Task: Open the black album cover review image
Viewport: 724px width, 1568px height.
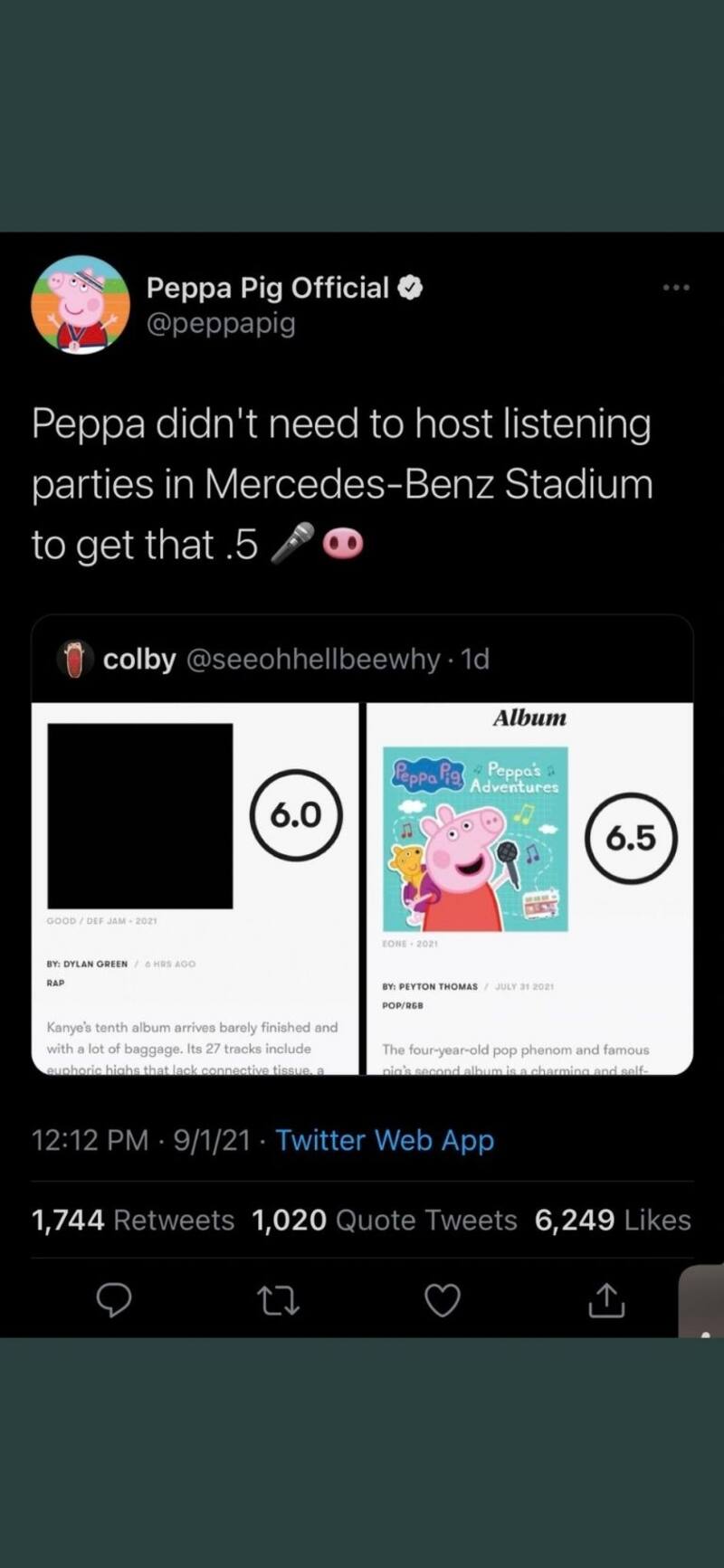Action: [x=140, y=815]
